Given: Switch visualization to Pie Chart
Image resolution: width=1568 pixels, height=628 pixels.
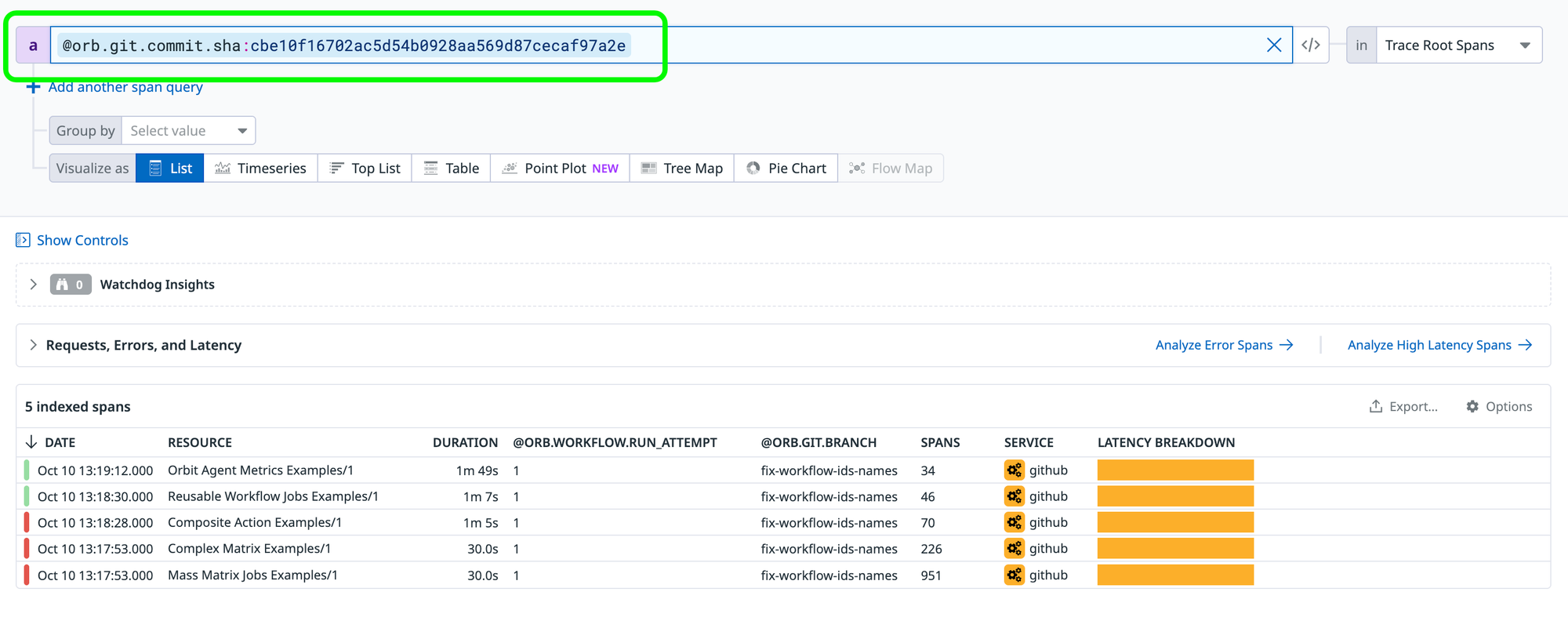Looking at the screenshot, I should [786, 169].
